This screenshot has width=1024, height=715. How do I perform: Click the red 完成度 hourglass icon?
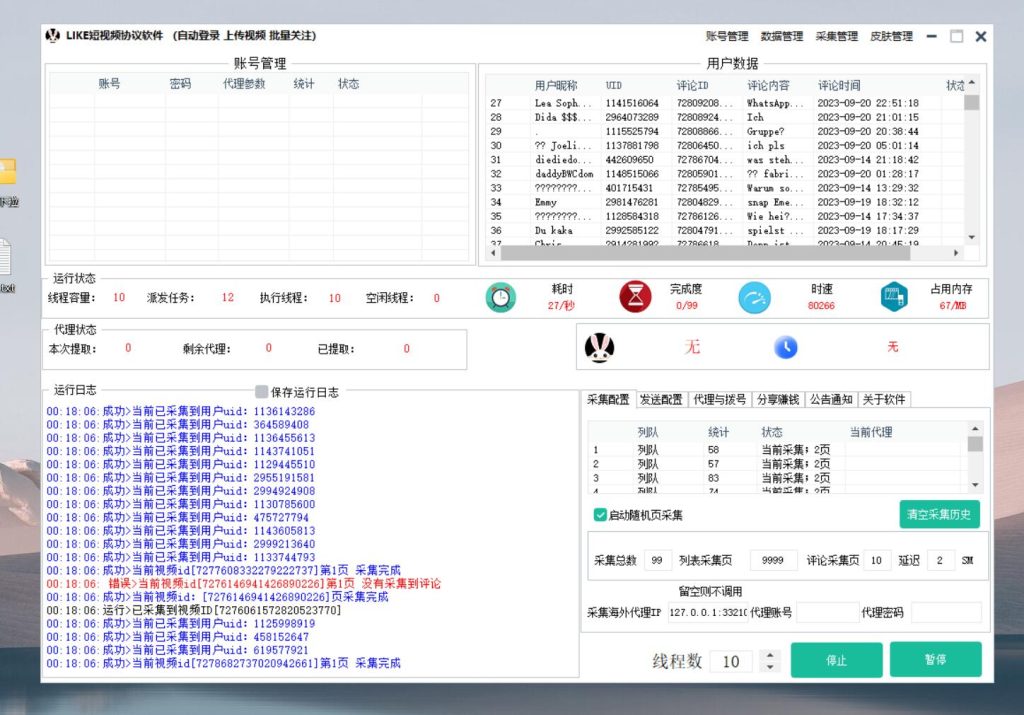pos(636,297)
